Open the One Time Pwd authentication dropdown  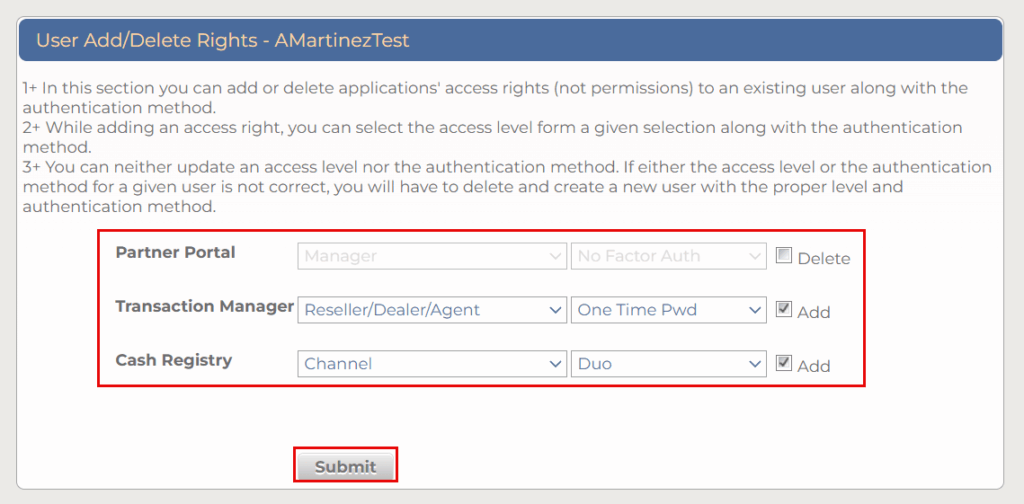pyautogui.click(x=668, y=310)
